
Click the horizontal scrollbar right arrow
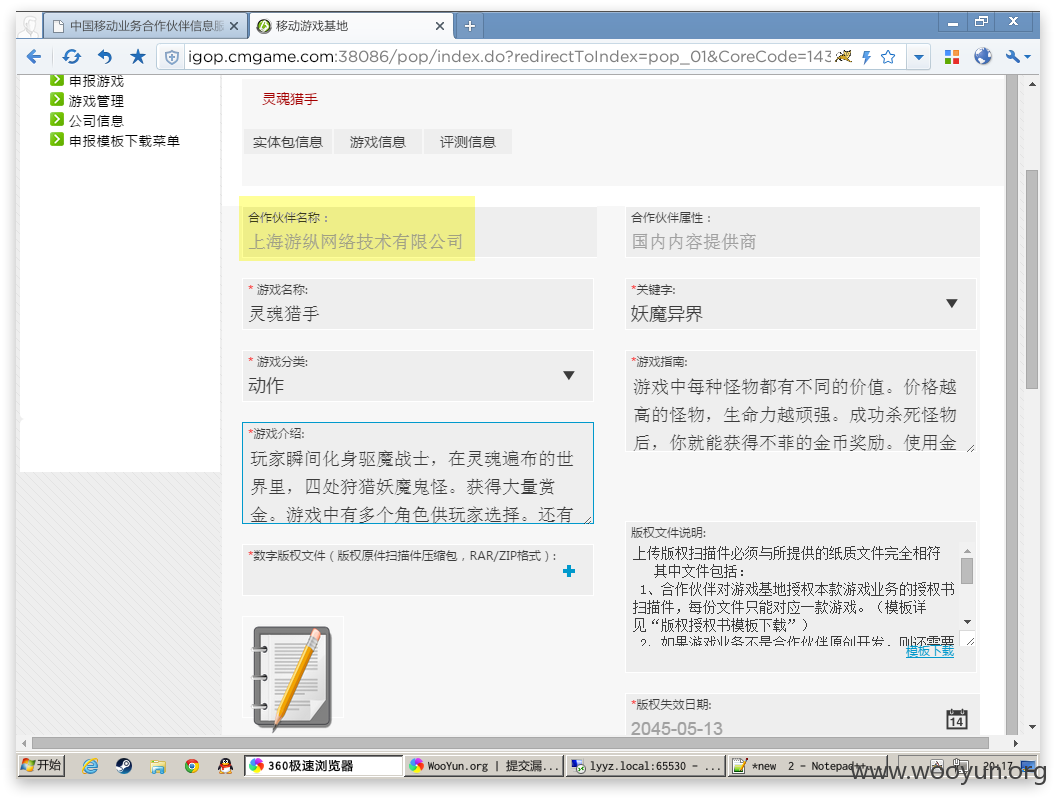(1016, 743)
